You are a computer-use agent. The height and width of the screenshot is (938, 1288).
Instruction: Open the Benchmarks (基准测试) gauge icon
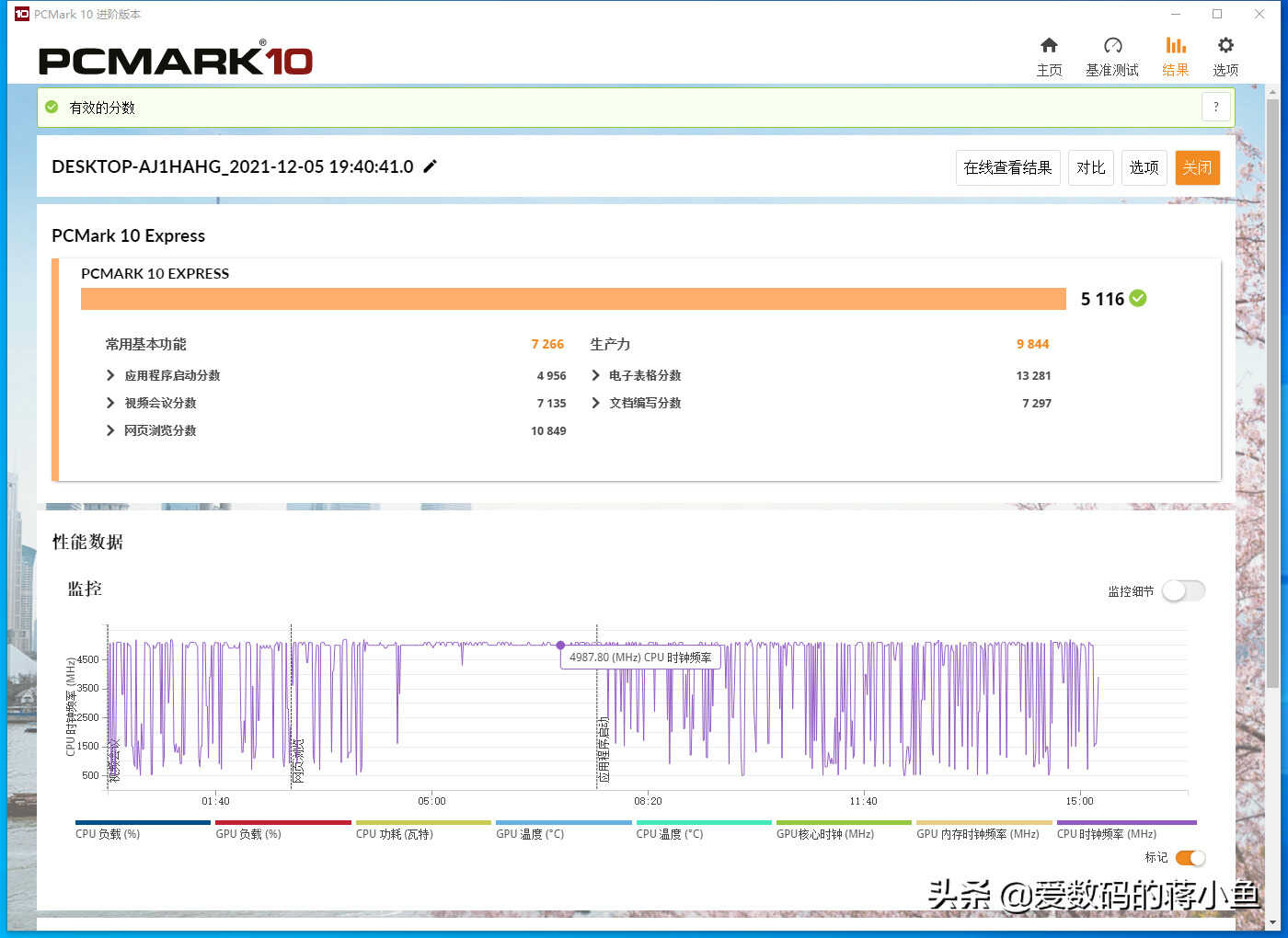pyautogui.click(x=1112, y=46)
